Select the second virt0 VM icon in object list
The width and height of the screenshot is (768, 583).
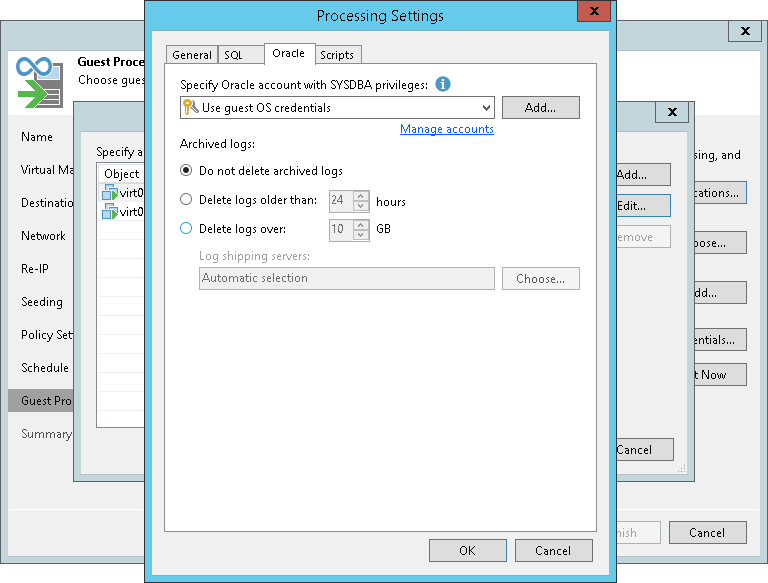coord(110,212)
